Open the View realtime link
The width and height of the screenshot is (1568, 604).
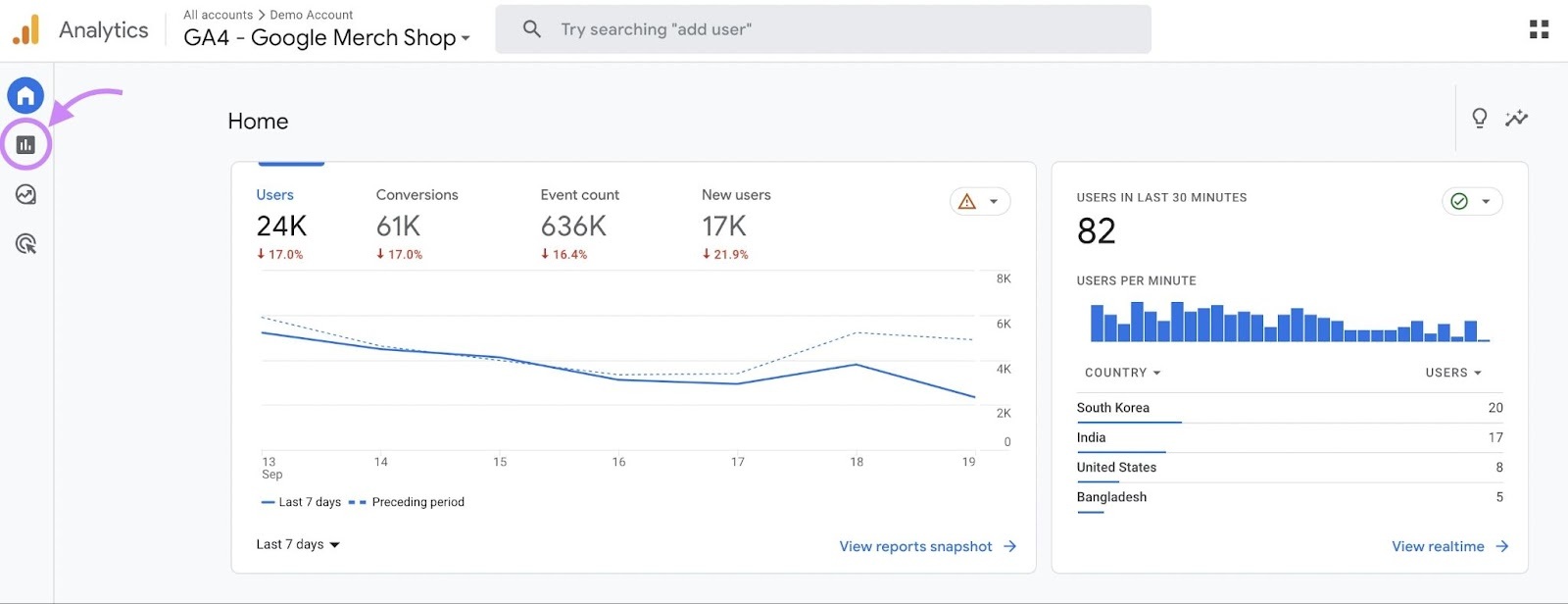[x=1448, y=547]
